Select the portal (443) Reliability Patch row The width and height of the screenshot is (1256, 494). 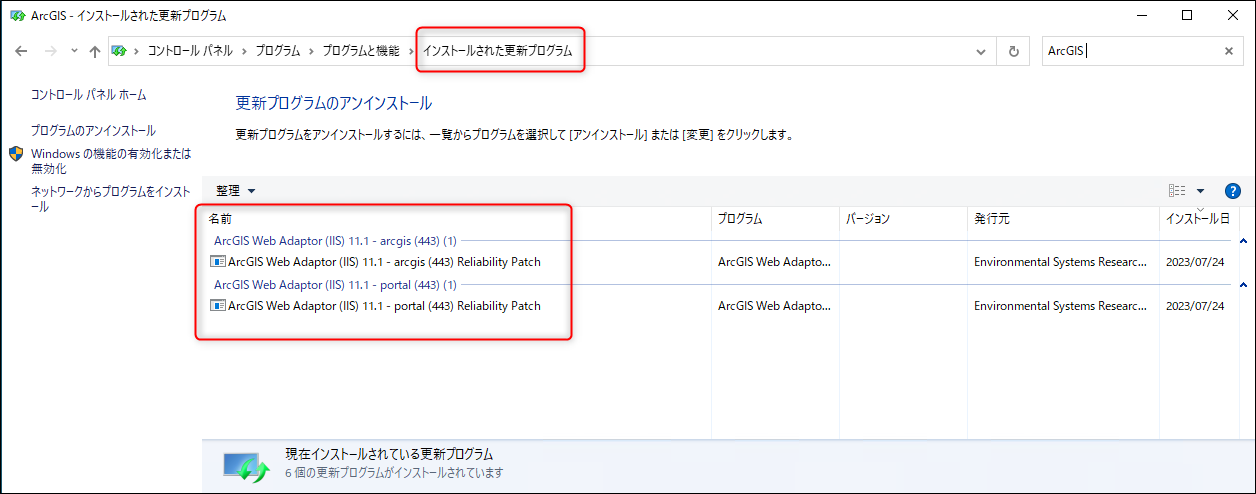(720, 306)
